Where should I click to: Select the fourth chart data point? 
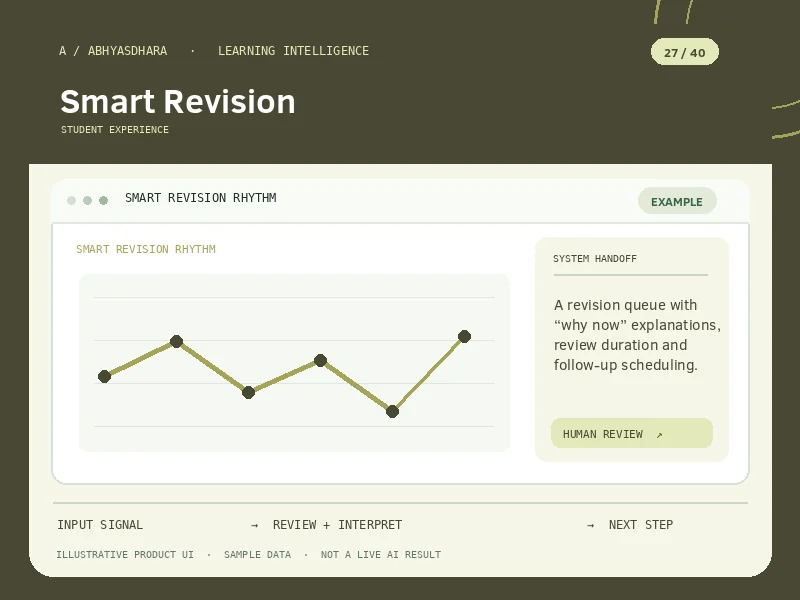click(x=320, y=361)
